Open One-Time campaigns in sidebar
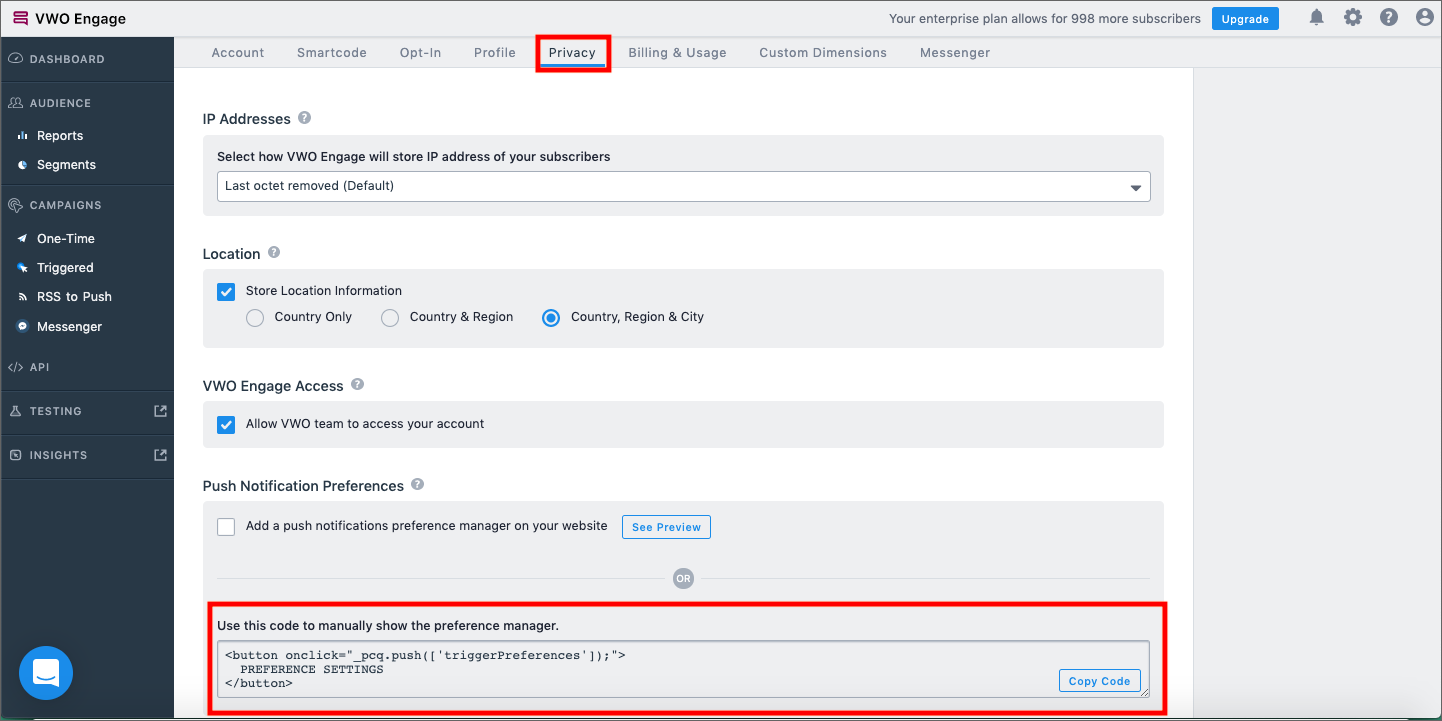 66,239
